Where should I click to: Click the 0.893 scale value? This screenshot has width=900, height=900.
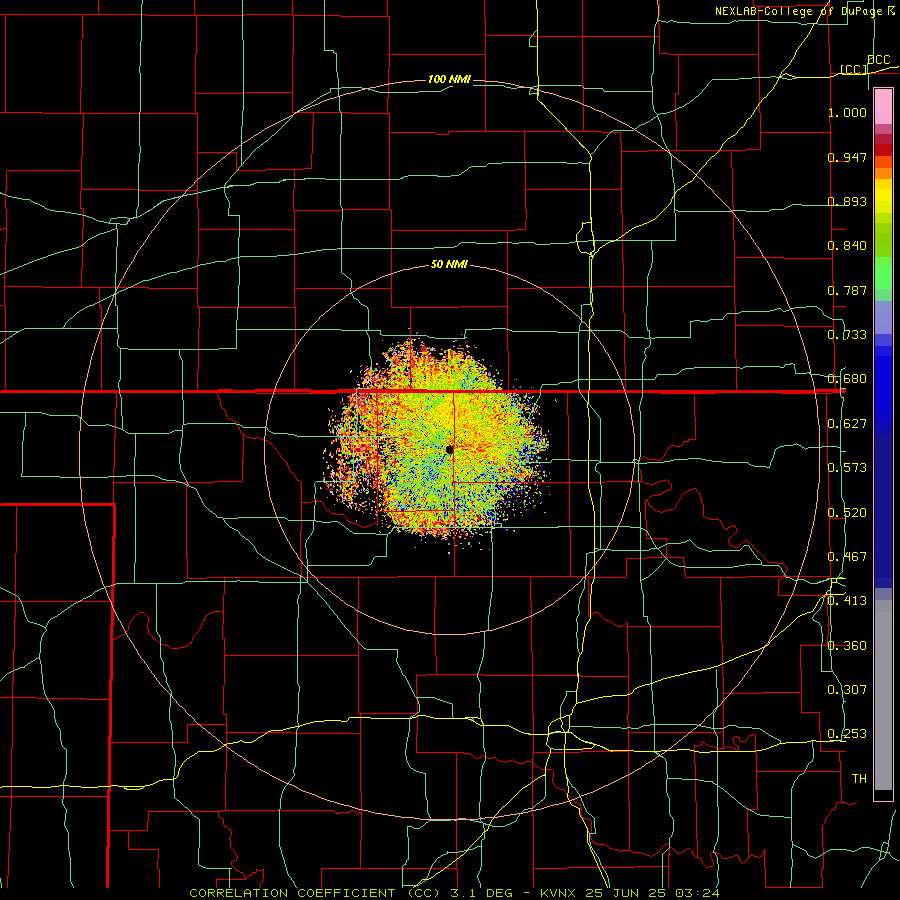(x=847, y=201)
